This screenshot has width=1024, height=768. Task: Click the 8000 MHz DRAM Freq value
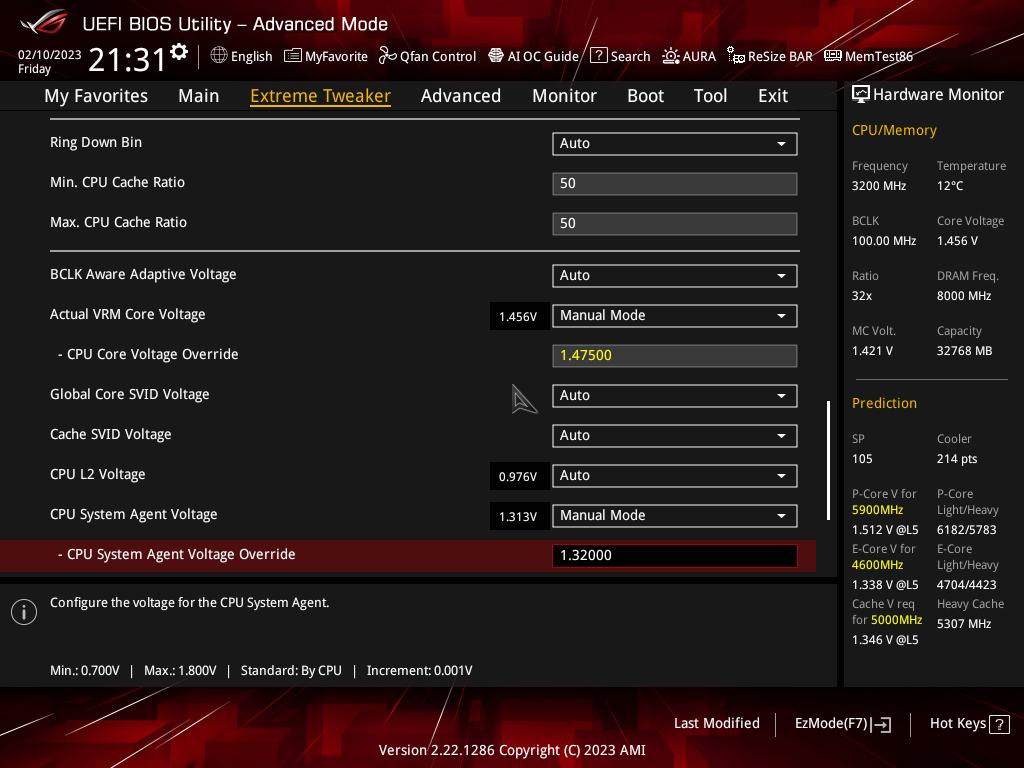964,296
